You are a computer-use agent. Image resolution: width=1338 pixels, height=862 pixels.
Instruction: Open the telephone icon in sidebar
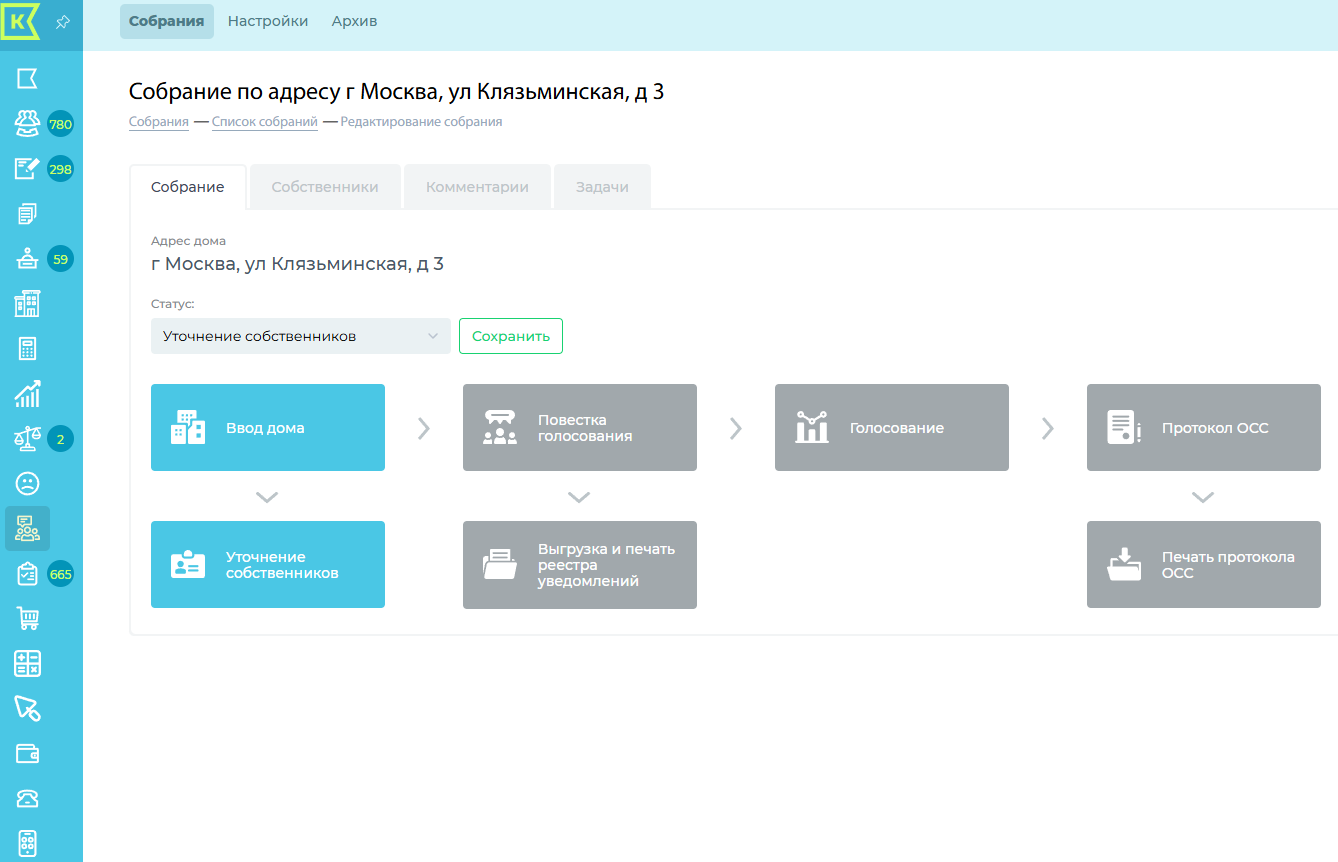point(27,798)
